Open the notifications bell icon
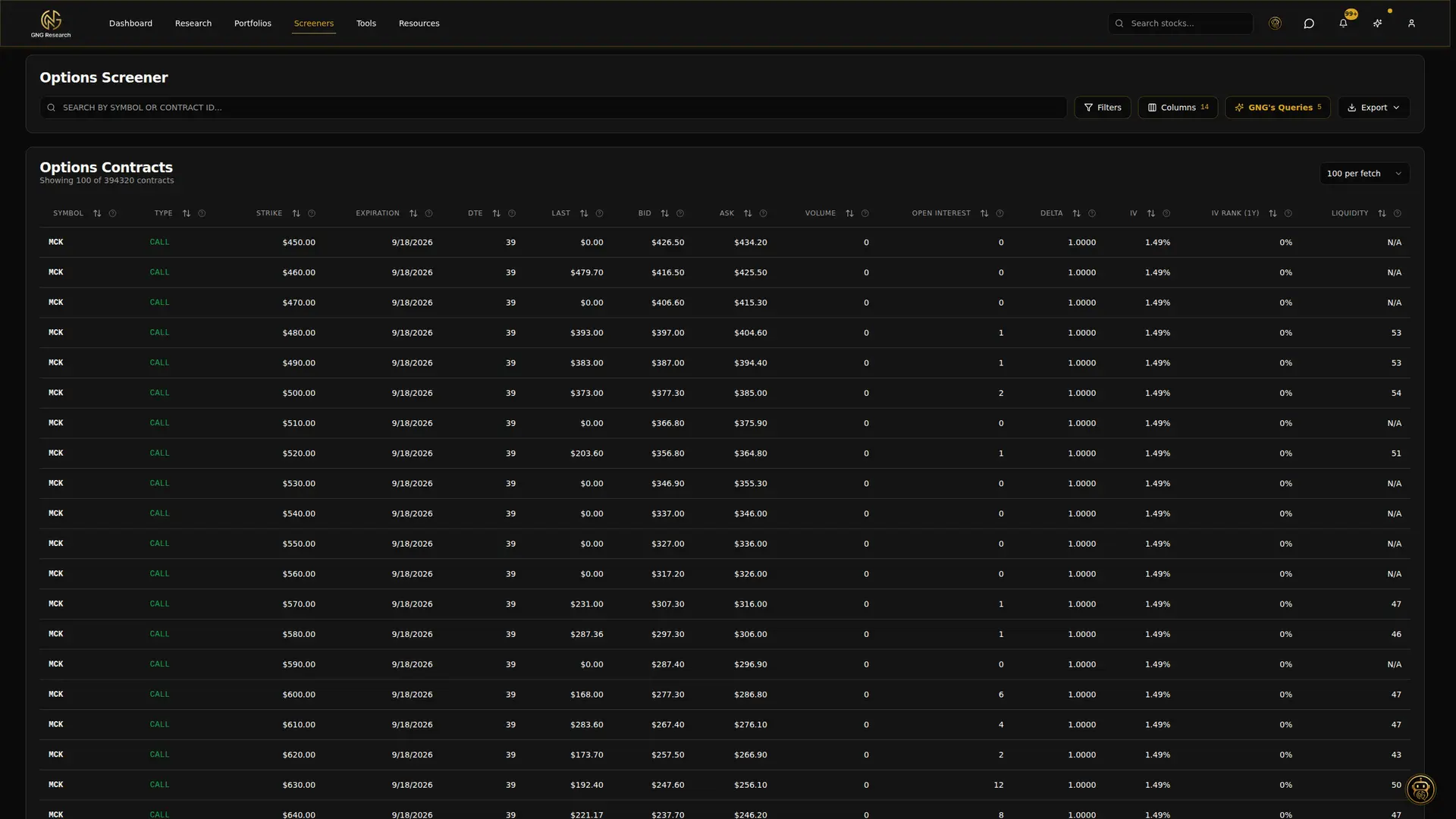This screenshot has width=1456, height=819. [1343, 24]
